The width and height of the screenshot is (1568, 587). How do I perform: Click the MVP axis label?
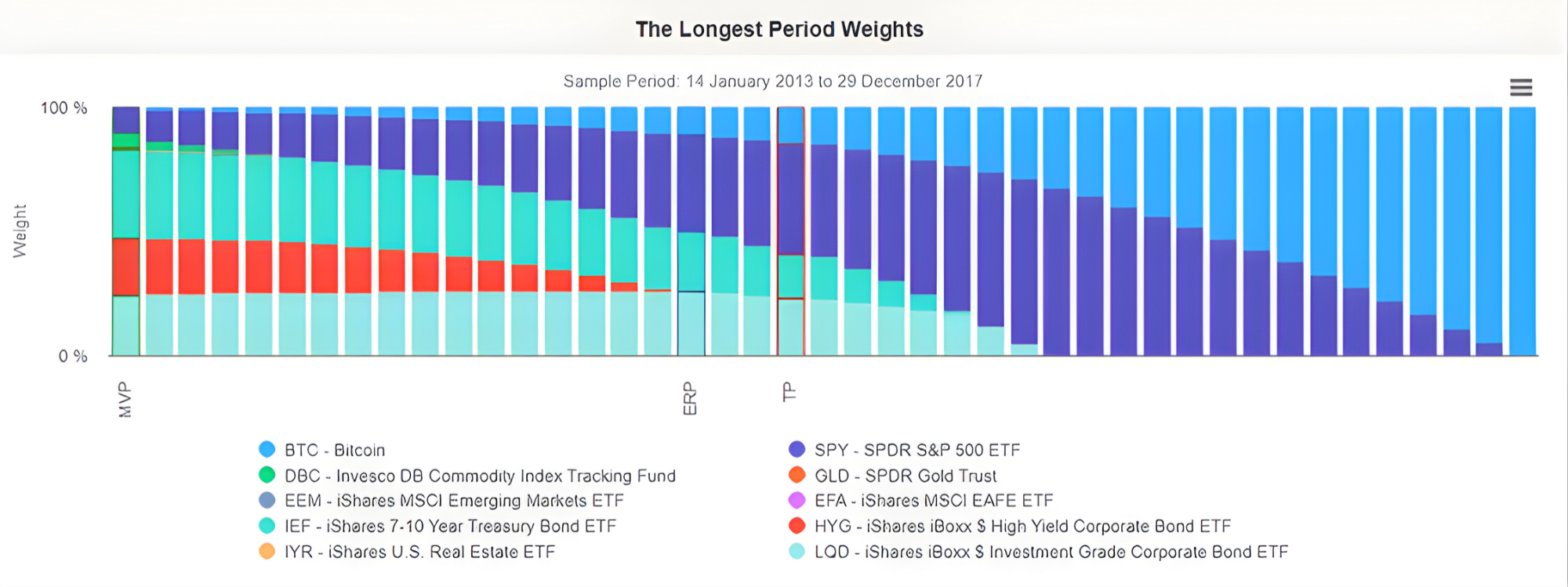point(125,400)
